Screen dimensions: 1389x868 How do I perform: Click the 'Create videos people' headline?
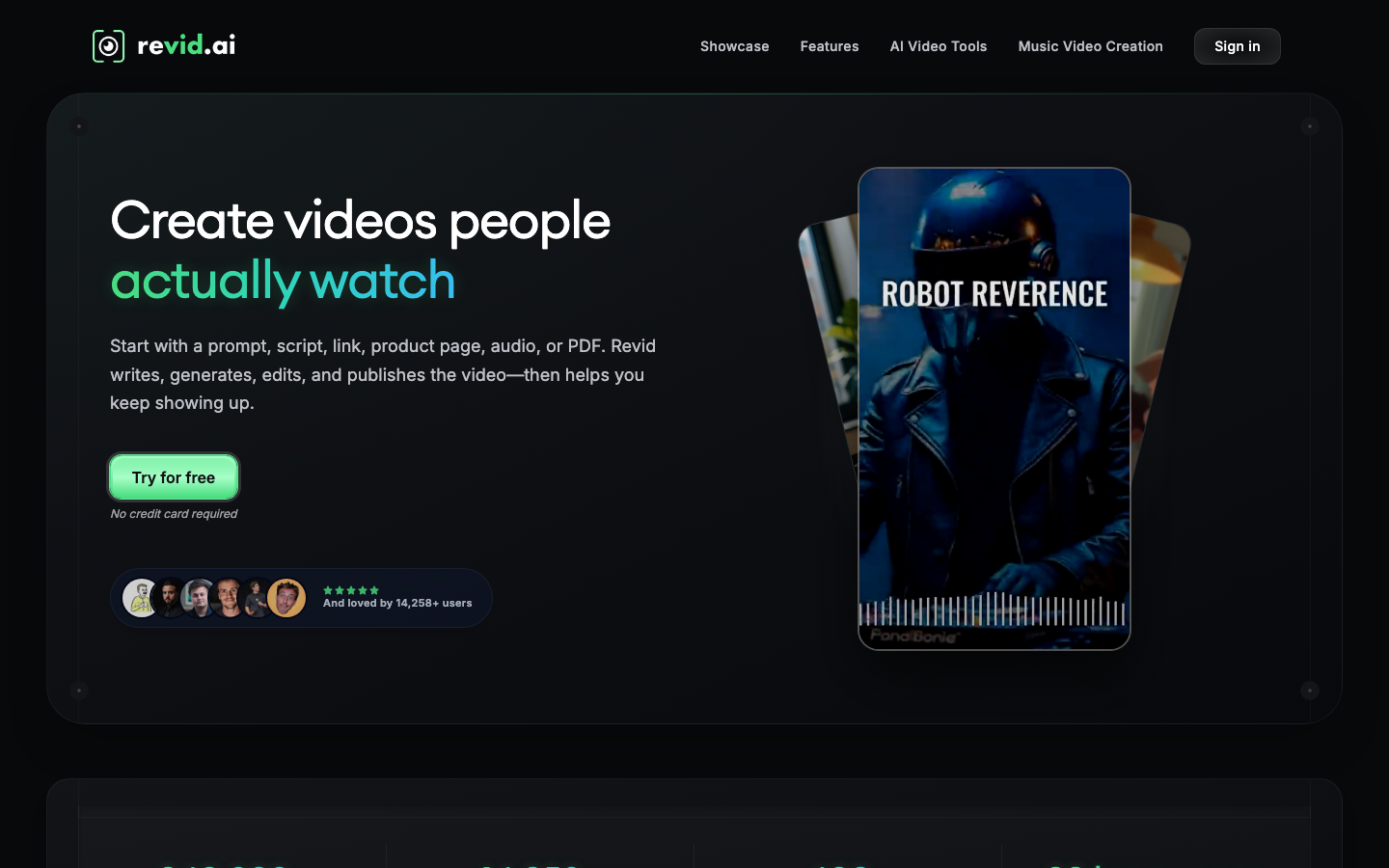tap(360, 221)
